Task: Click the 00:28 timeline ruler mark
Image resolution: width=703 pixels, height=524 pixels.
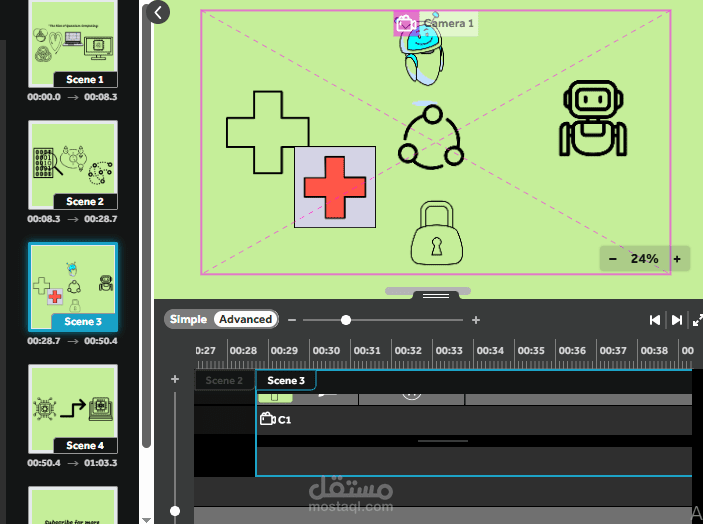Action: tap(243, 351)
